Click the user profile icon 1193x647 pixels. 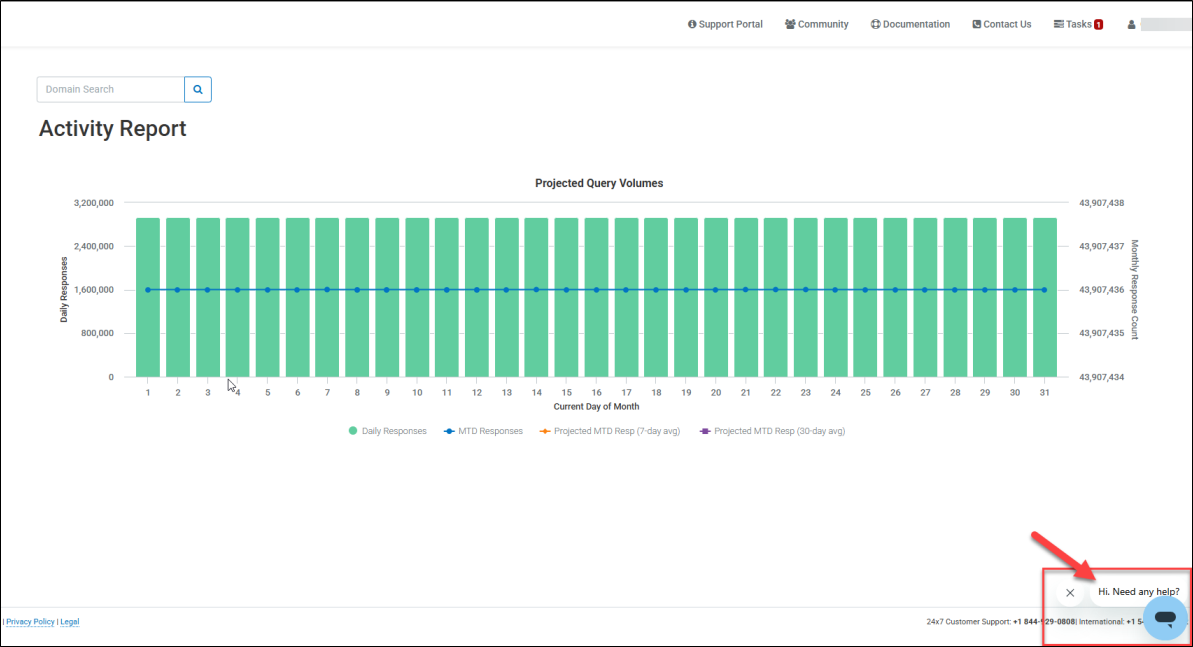pyautogui.click(x=1131, y=24)
